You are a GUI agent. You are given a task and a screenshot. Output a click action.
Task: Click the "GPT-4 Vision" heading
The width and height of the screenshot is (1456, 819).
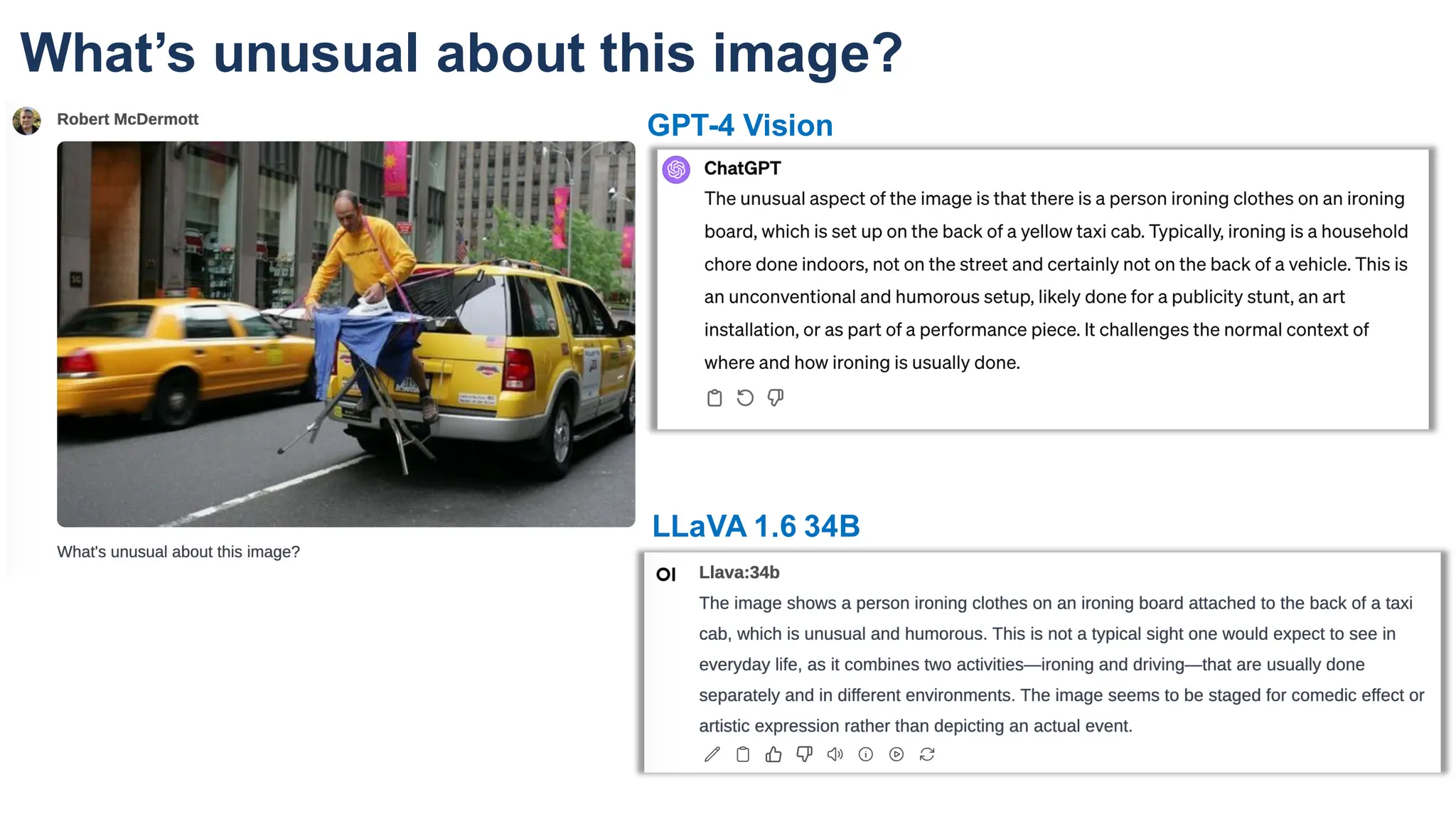tap(740, 125)
